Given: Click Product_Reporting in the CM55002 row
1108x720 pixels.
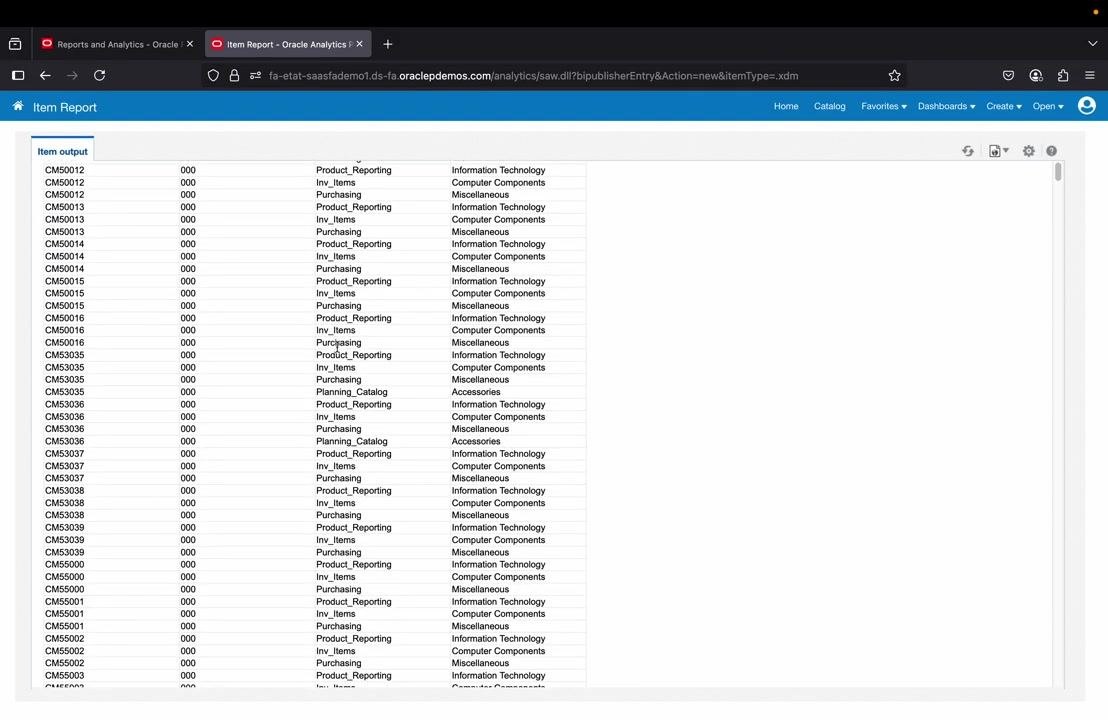Looking at the screenshot, I should tap(353, 639).
